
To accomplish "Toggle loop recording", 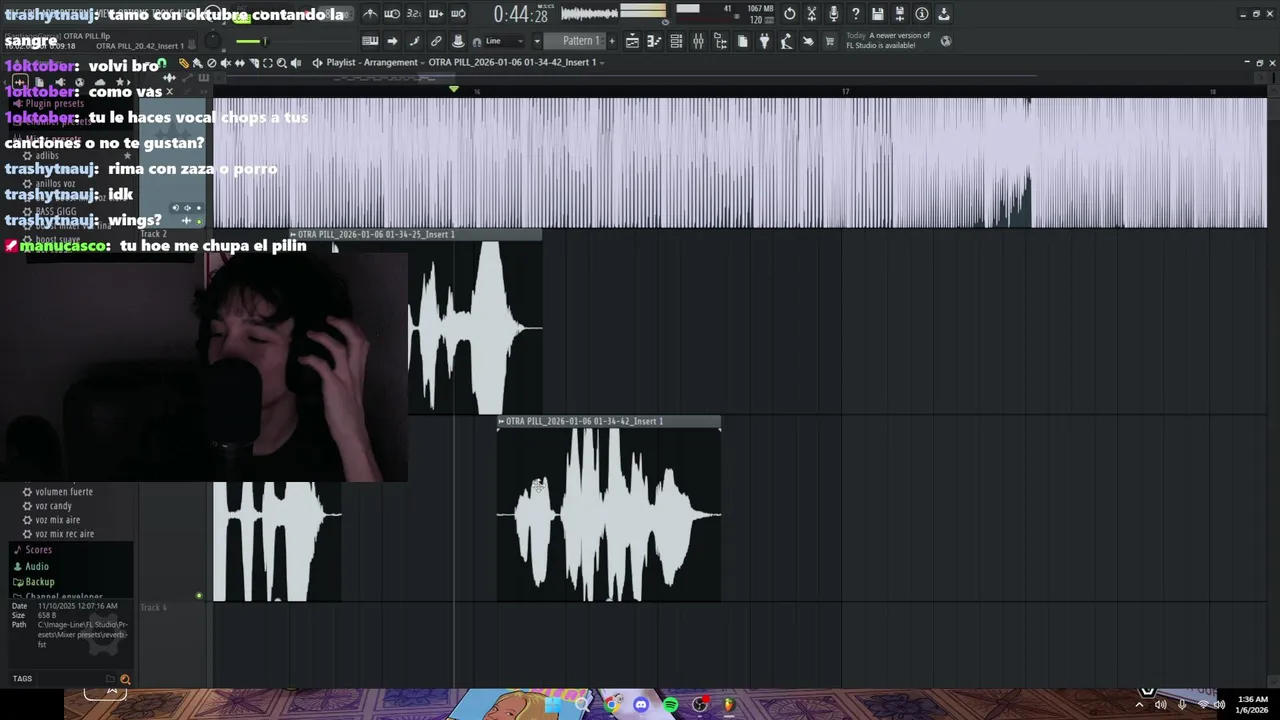I will click(x=458, y=14).
